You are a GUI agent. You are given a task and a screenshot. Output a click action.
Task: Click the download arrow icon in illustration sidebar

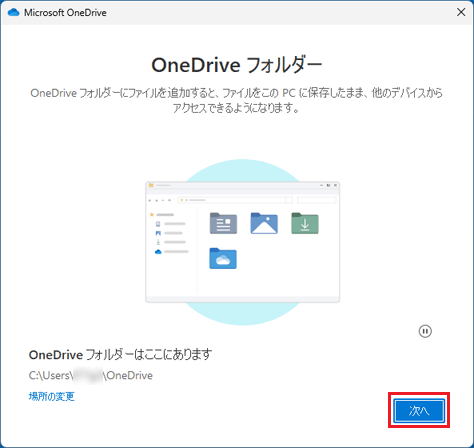(158, 242)
